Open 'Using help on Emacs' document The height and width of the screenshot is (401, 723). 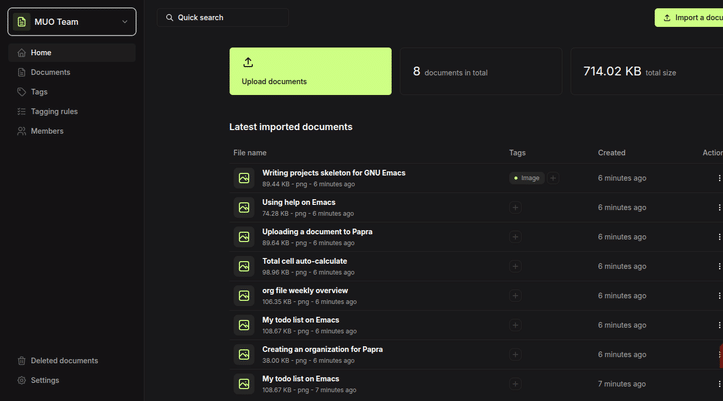coord(298,202)
